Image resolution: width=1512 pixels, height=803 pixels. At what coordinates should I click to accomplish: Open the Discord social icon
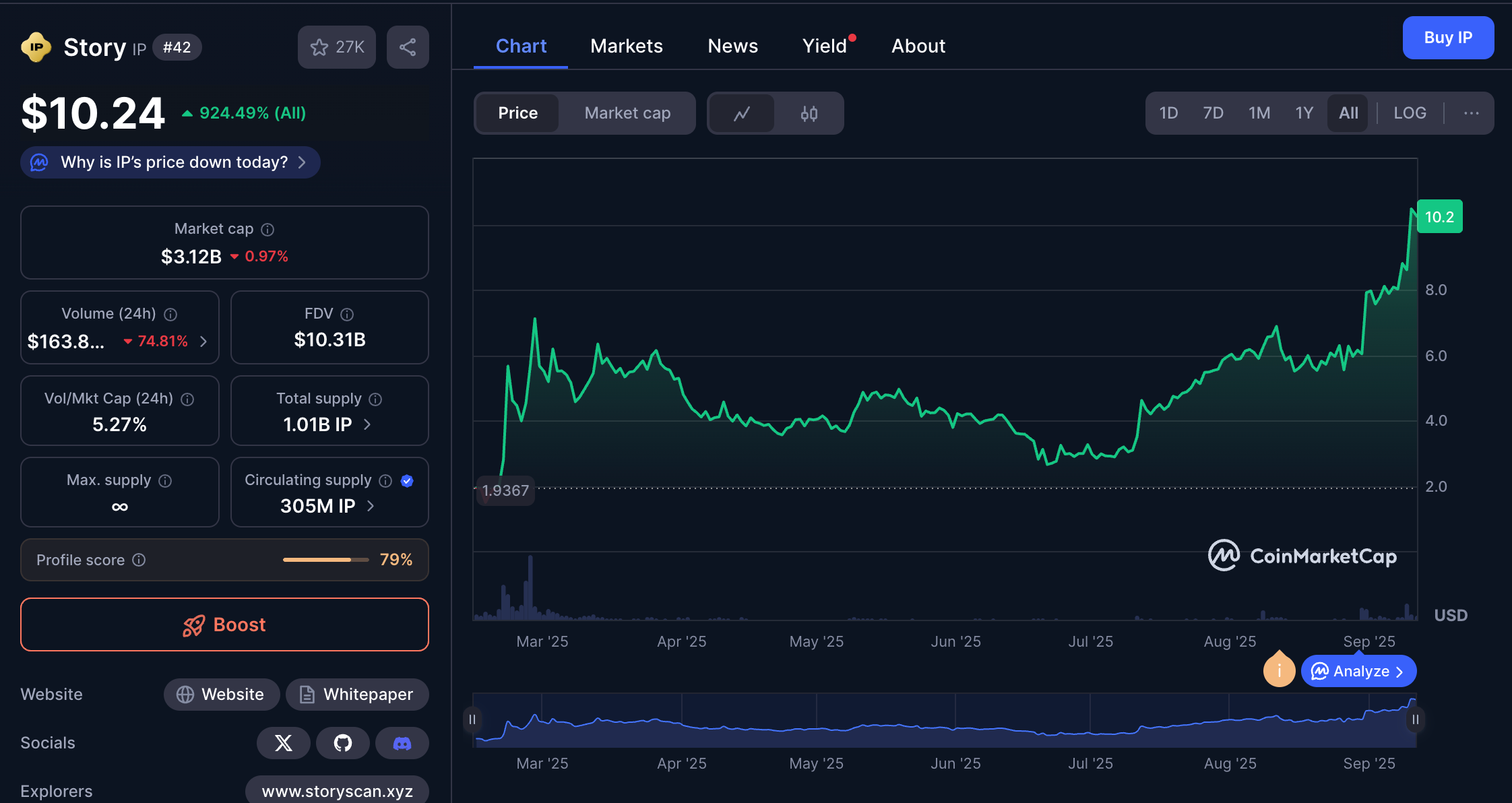pyautogui.click(x=402, y=743)
